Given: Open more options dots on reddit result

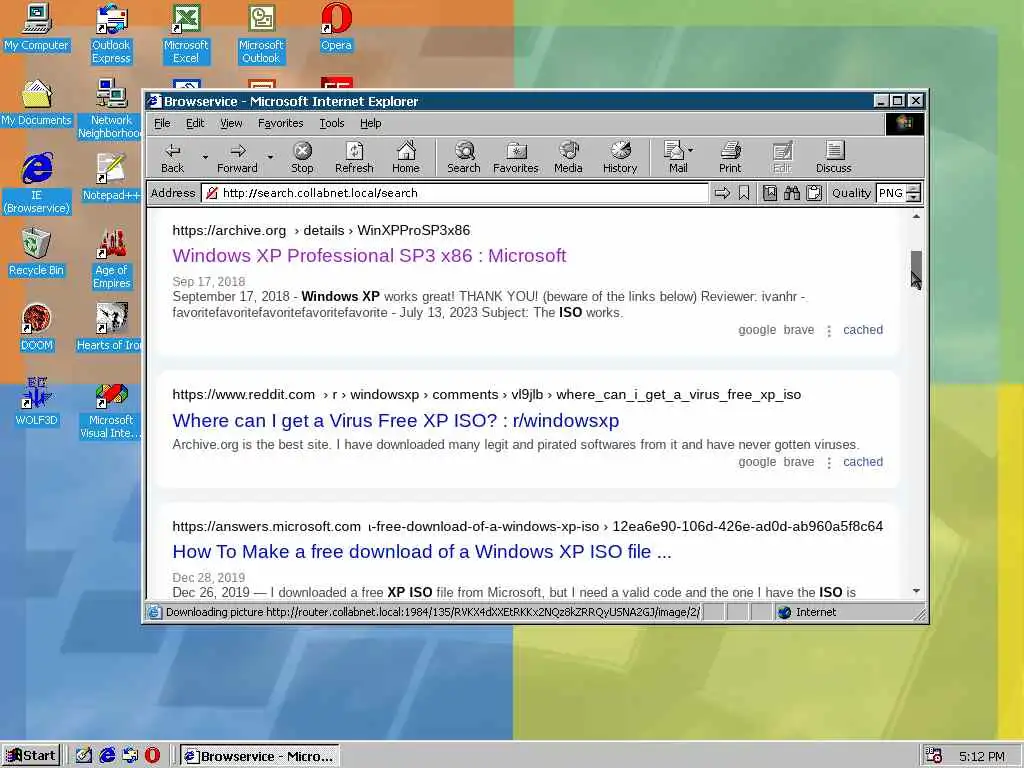Looking at the screenshot, I should 829,462.
